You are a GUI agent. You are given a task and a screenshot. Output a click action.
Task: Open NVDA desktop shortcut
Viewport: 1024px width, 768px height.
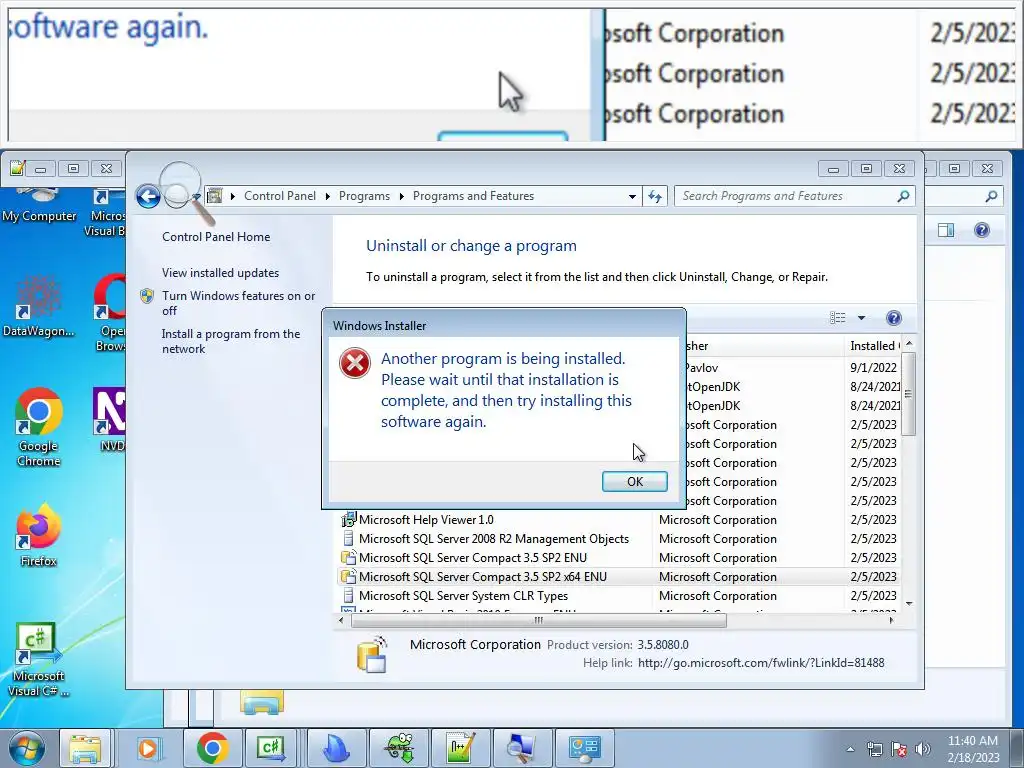109,419
